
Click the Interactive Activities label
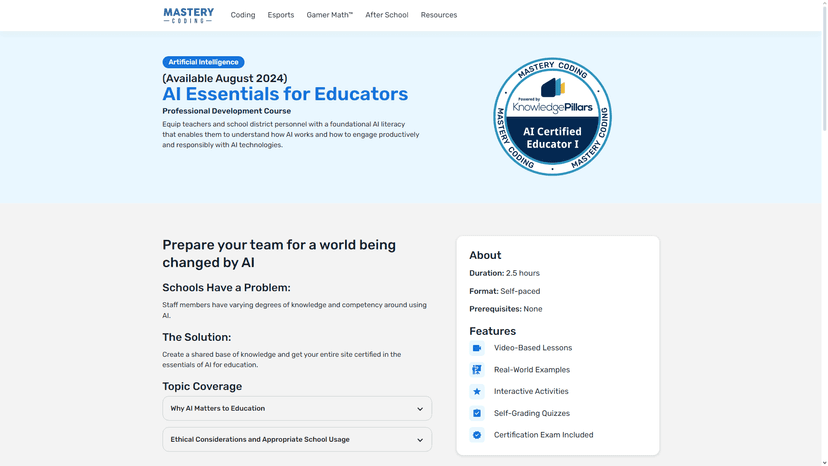click(531, 392)
